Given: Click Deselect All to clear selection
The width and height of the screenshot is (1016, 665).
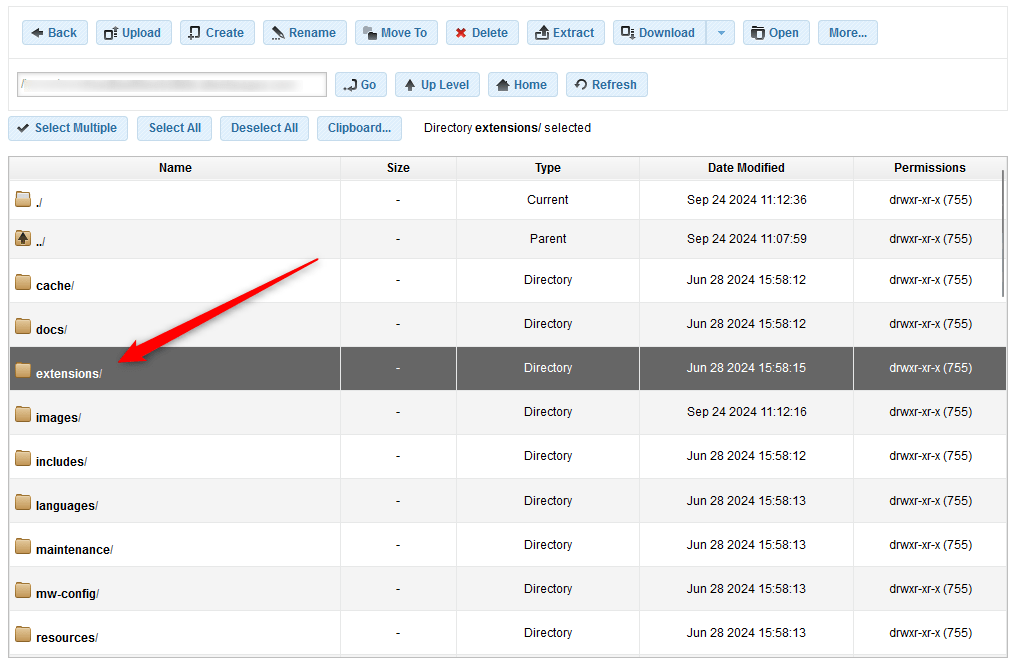Looking at the screenshot, I should 264,128.
